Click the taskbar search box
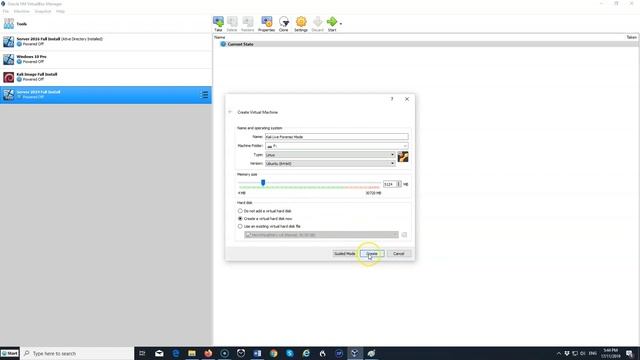Screen dimensions: 640x360 tap(77, 353)
